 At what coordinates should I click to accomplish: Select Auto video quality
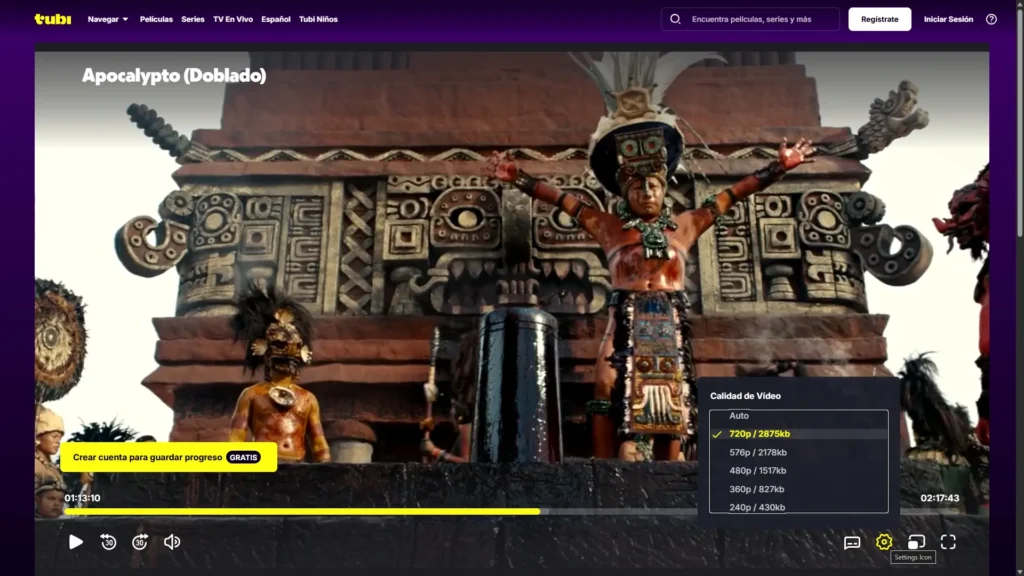(x=739, y=416)
